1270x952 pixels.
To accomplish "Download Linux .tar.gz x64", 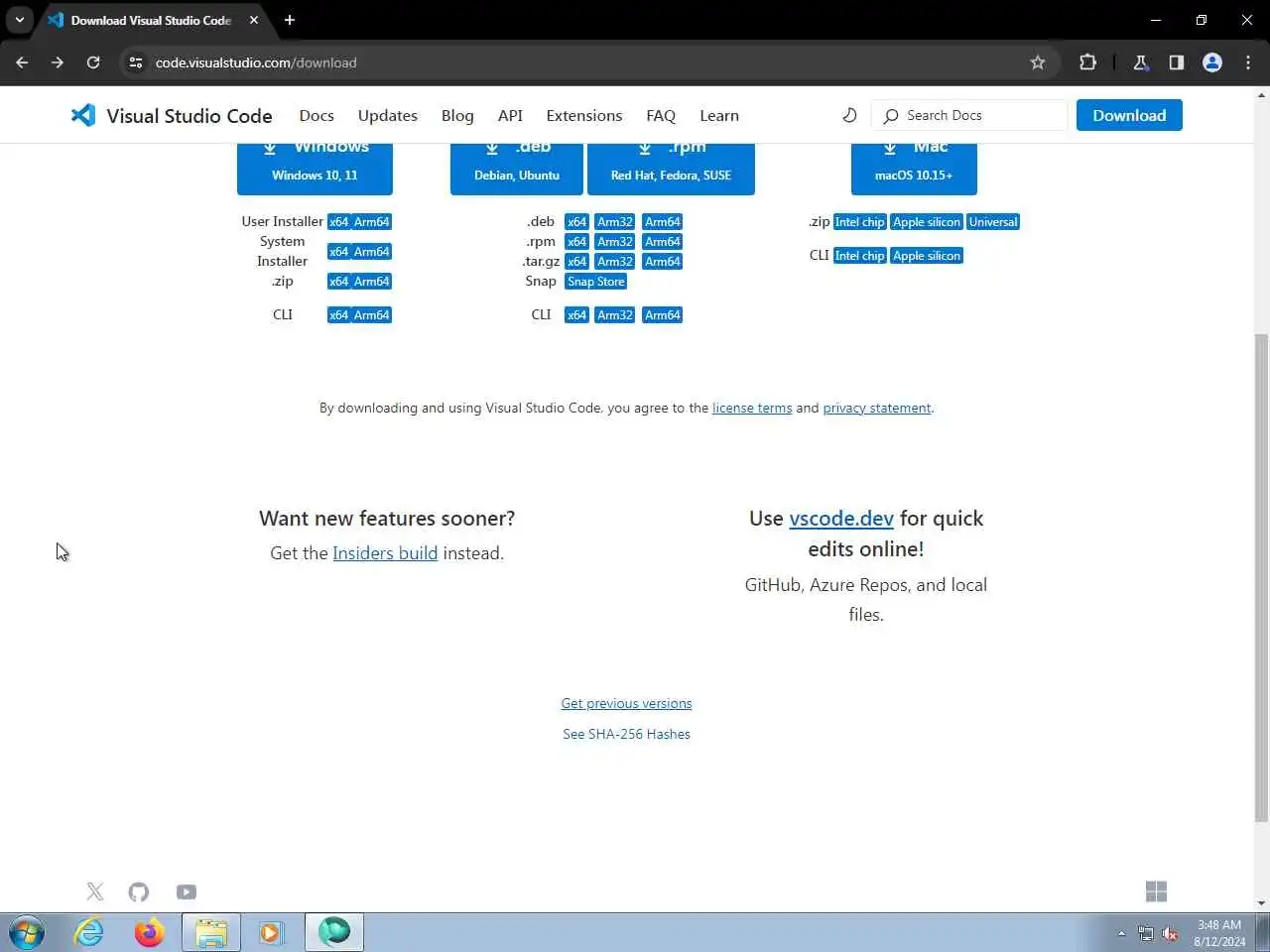I will (576, 262).
